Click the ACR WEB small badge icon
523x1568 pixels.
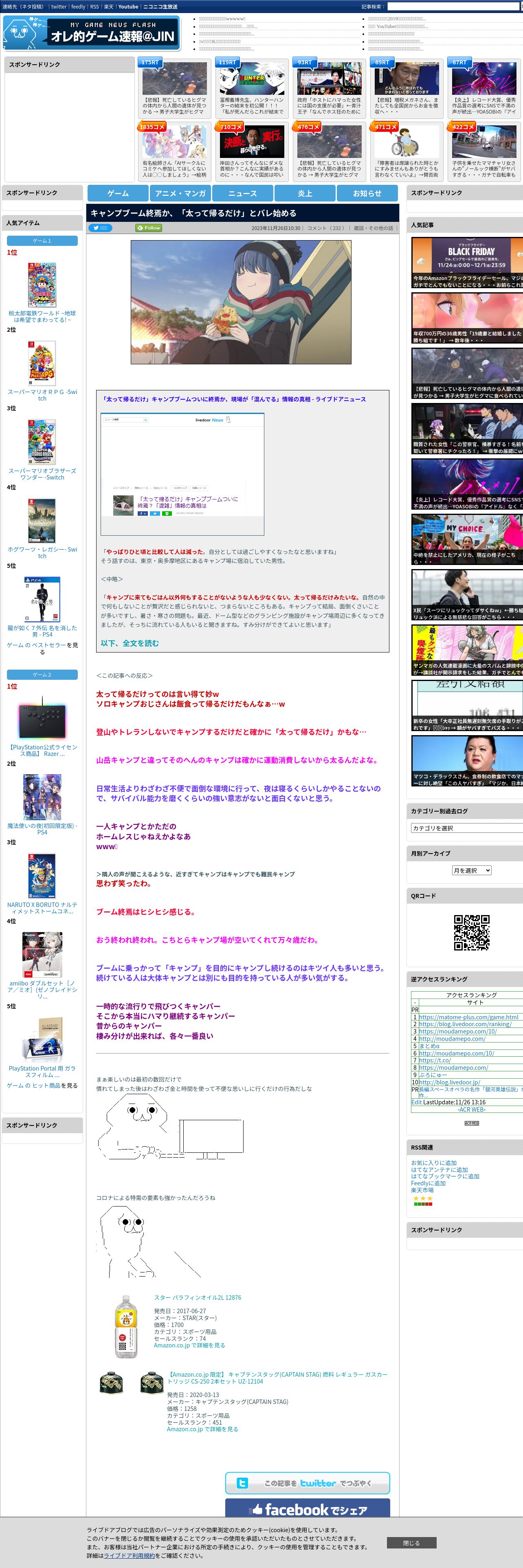(471, 1123)
